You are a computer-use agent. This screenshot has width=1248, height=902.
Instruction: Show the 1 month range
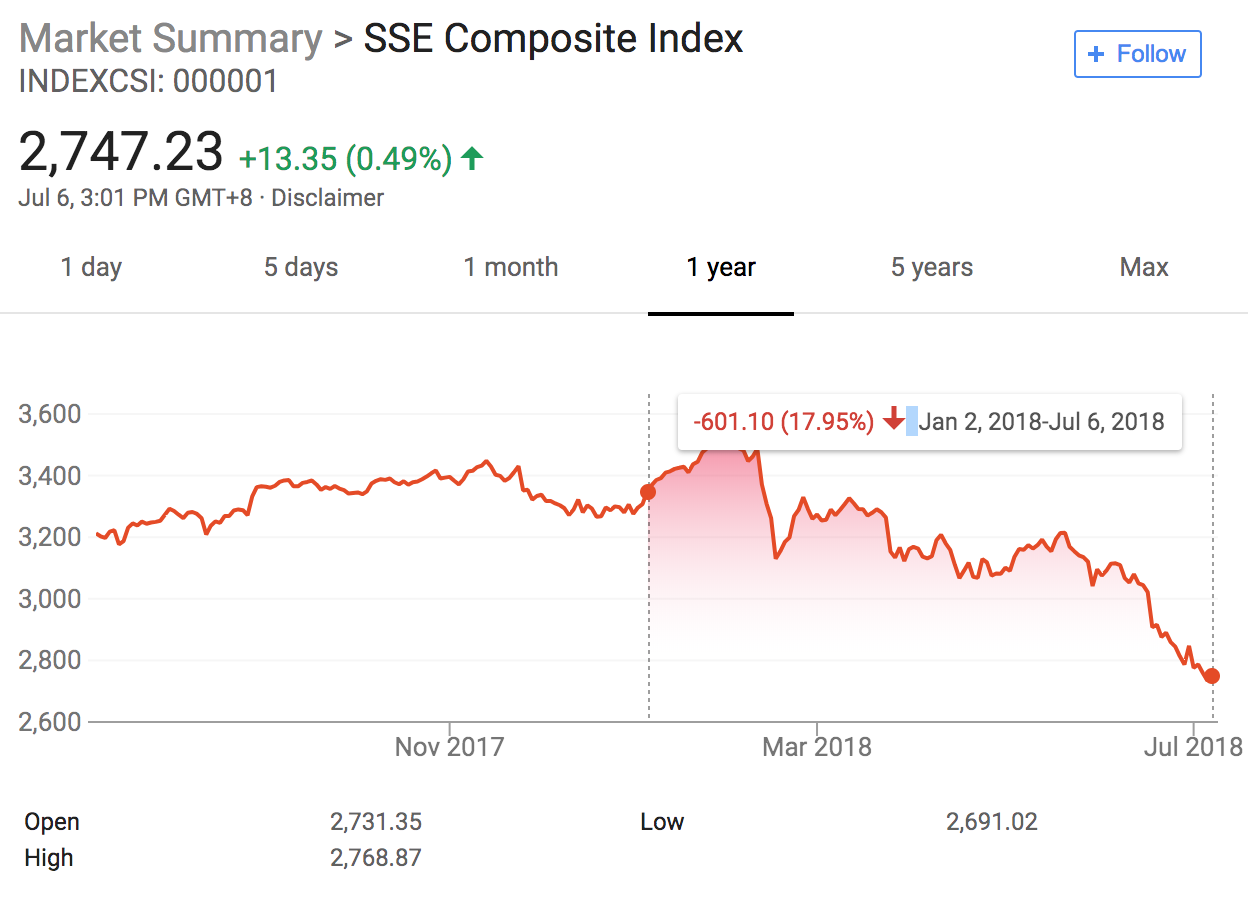pos(511,268)
